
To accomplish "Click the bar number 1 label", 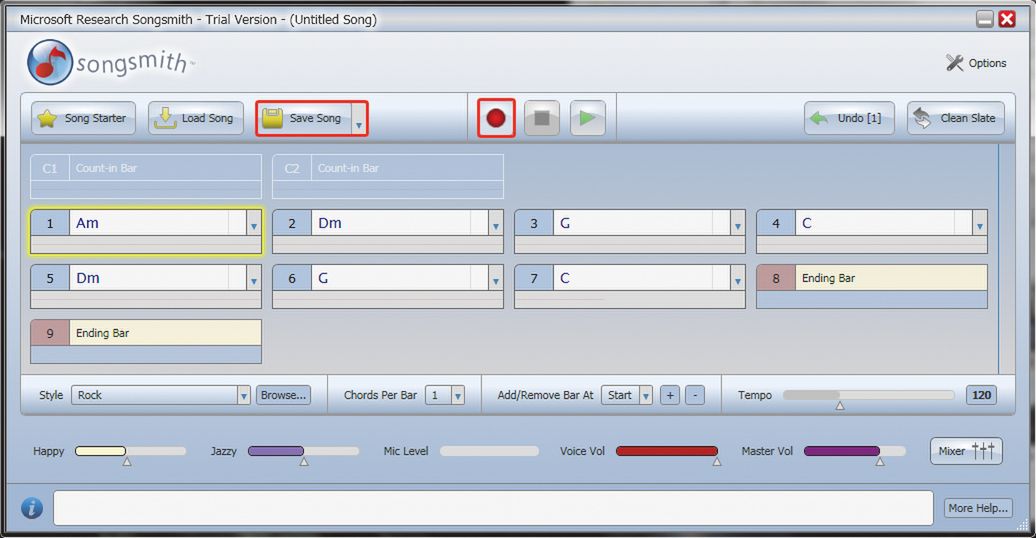I will [50, 223].
